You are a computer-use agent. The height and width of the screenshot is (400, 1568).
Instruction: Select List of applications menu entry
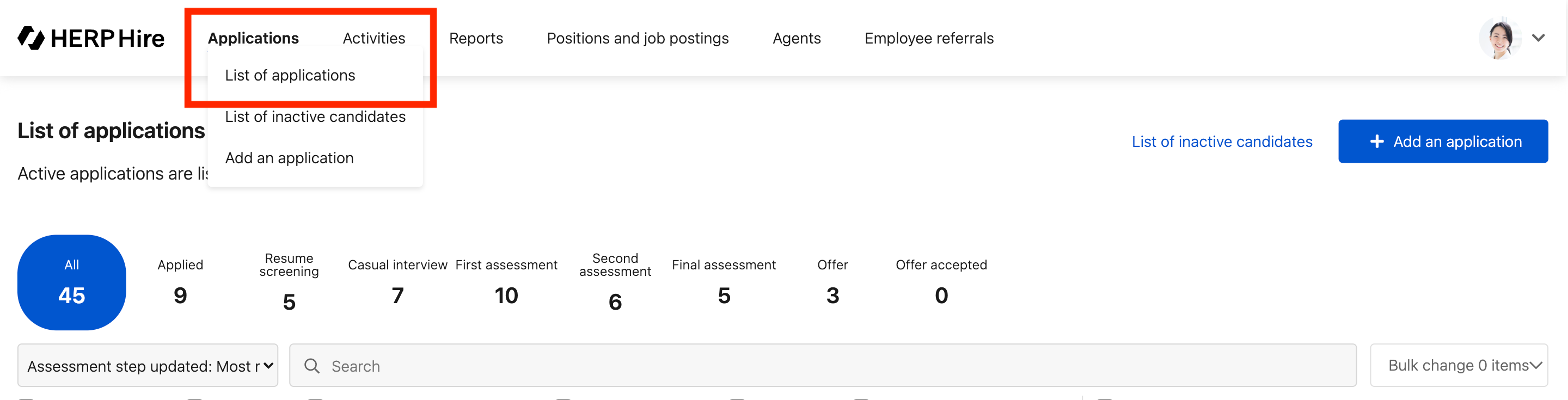pyautogui.click(x=290, y=76)
